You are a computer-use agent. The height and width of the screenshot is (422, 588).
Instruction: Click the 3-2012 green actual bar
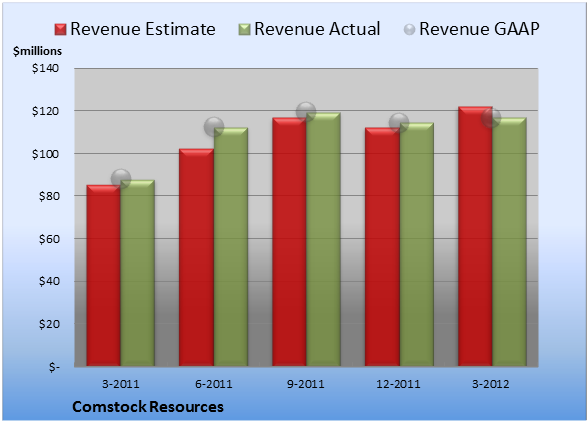point(509,242)
